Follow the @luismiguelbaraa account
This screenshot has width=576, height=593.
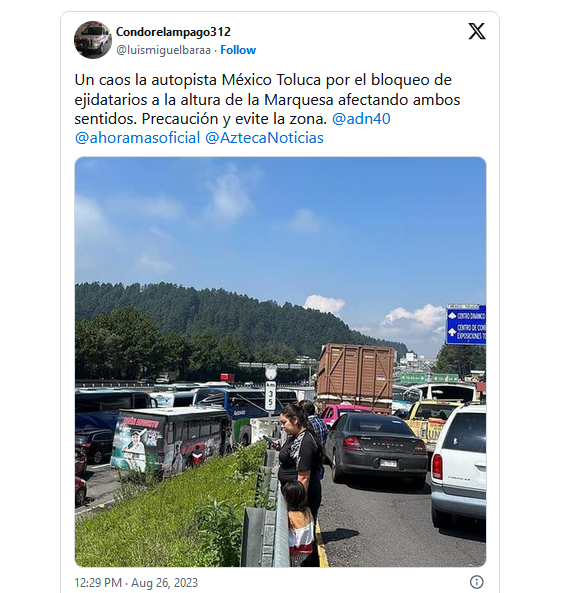pyautogui.click(x=238, y=50)
